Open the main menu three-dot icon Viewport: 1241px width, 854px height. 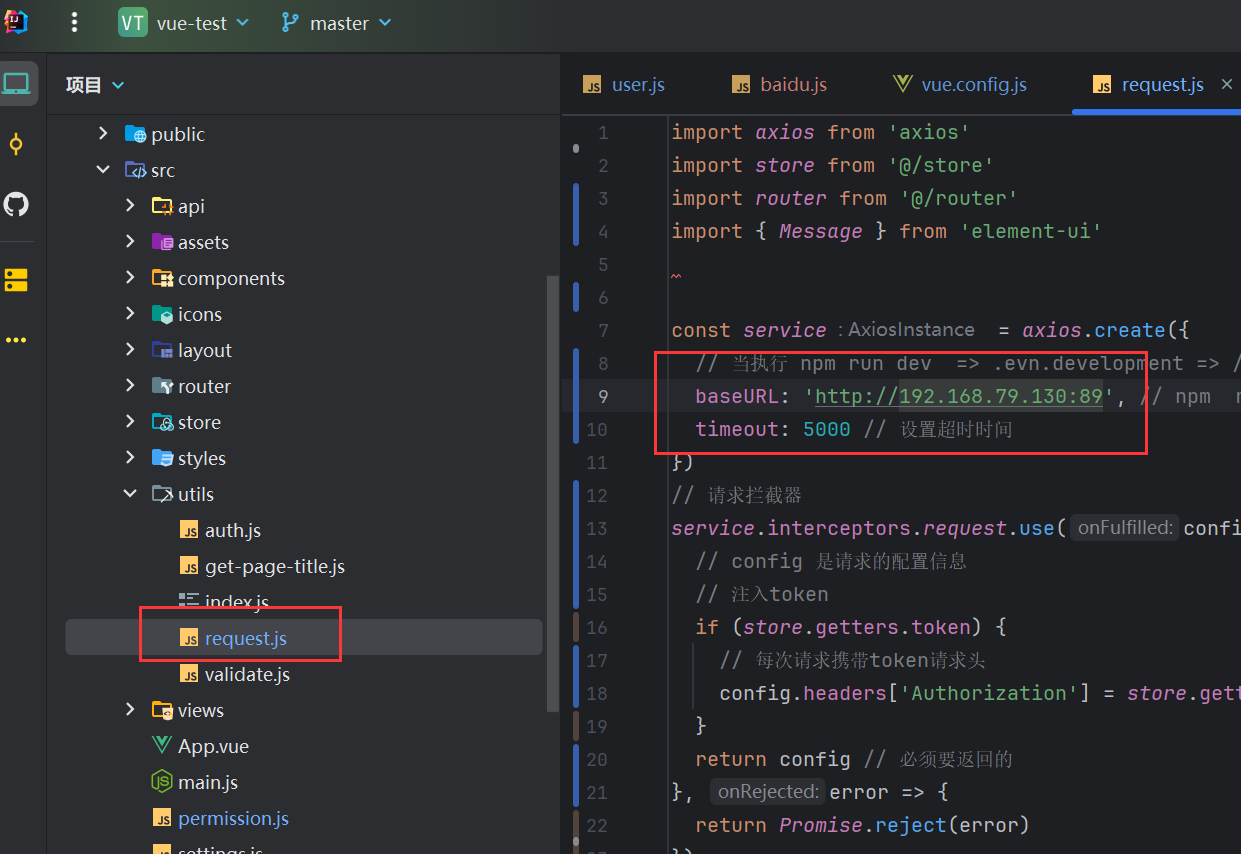75,23
